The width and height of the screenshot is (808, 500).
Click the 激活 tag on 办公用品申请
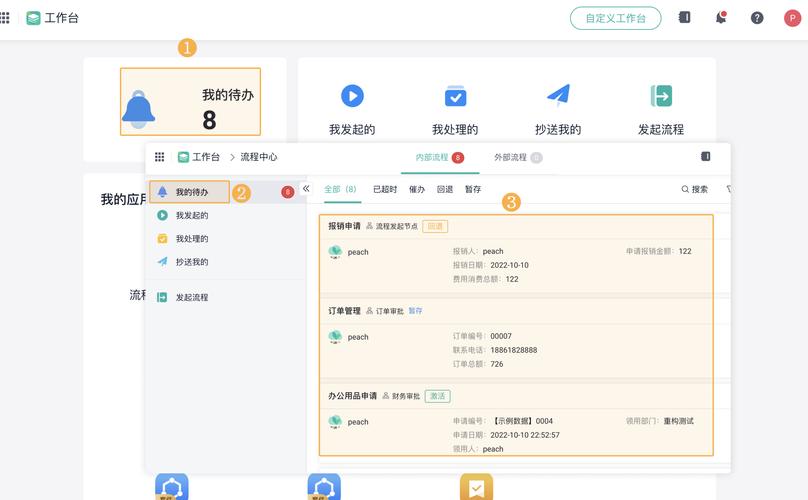[x=437, y=396]
